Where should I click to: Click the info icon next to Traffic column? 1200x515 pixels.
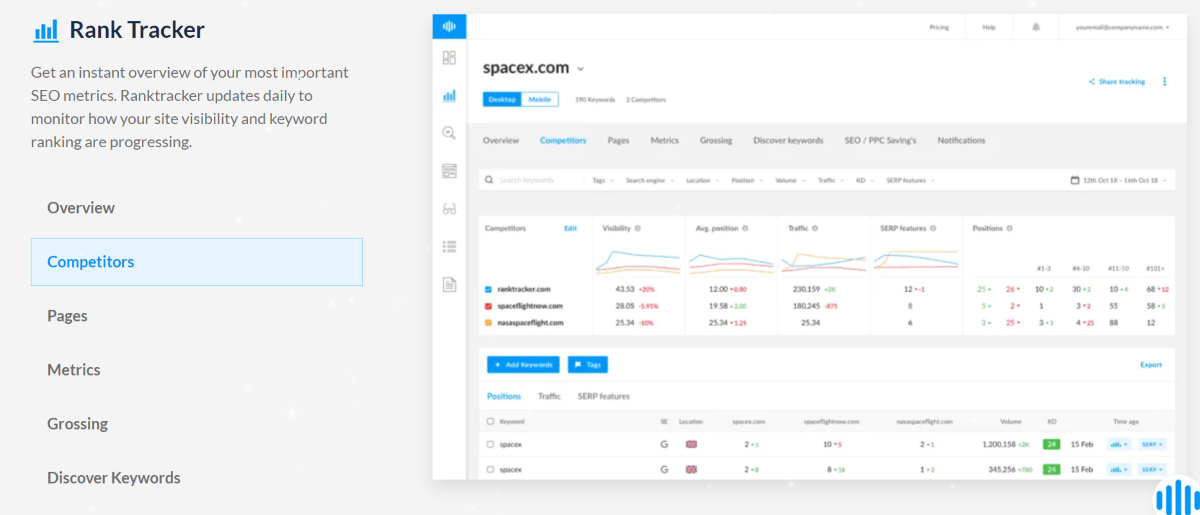pos(815,228)
